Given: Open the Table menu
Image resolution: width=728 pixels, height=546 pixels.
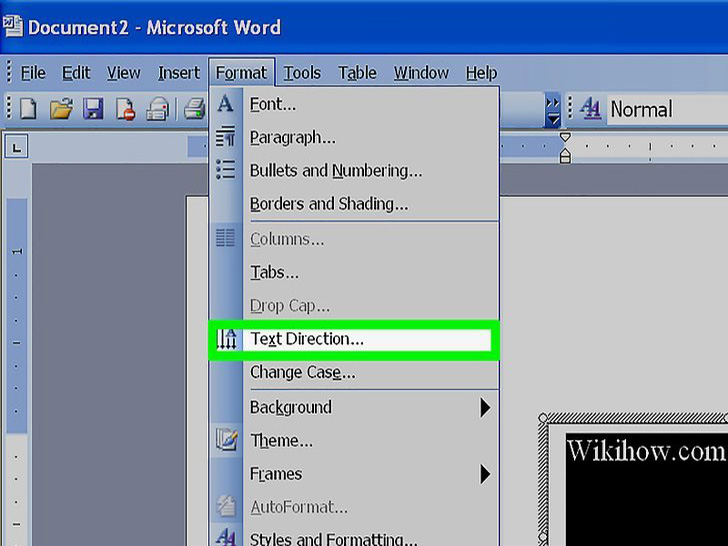Looking at the screenshot, I should click(357, 73).
